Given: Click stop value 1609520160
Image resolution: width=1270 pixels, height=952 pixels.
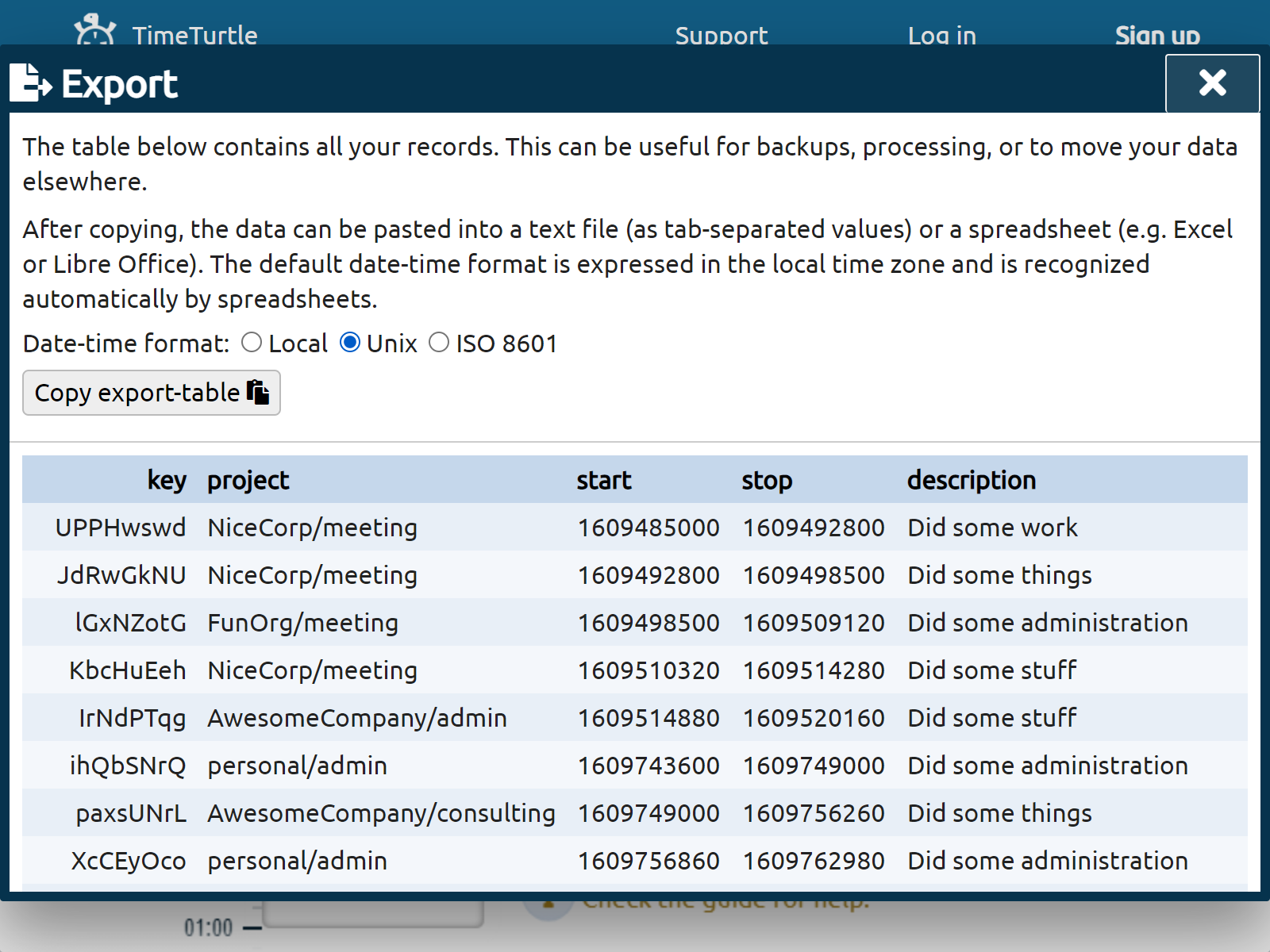Looking at the screenshot, I should 814,718.
